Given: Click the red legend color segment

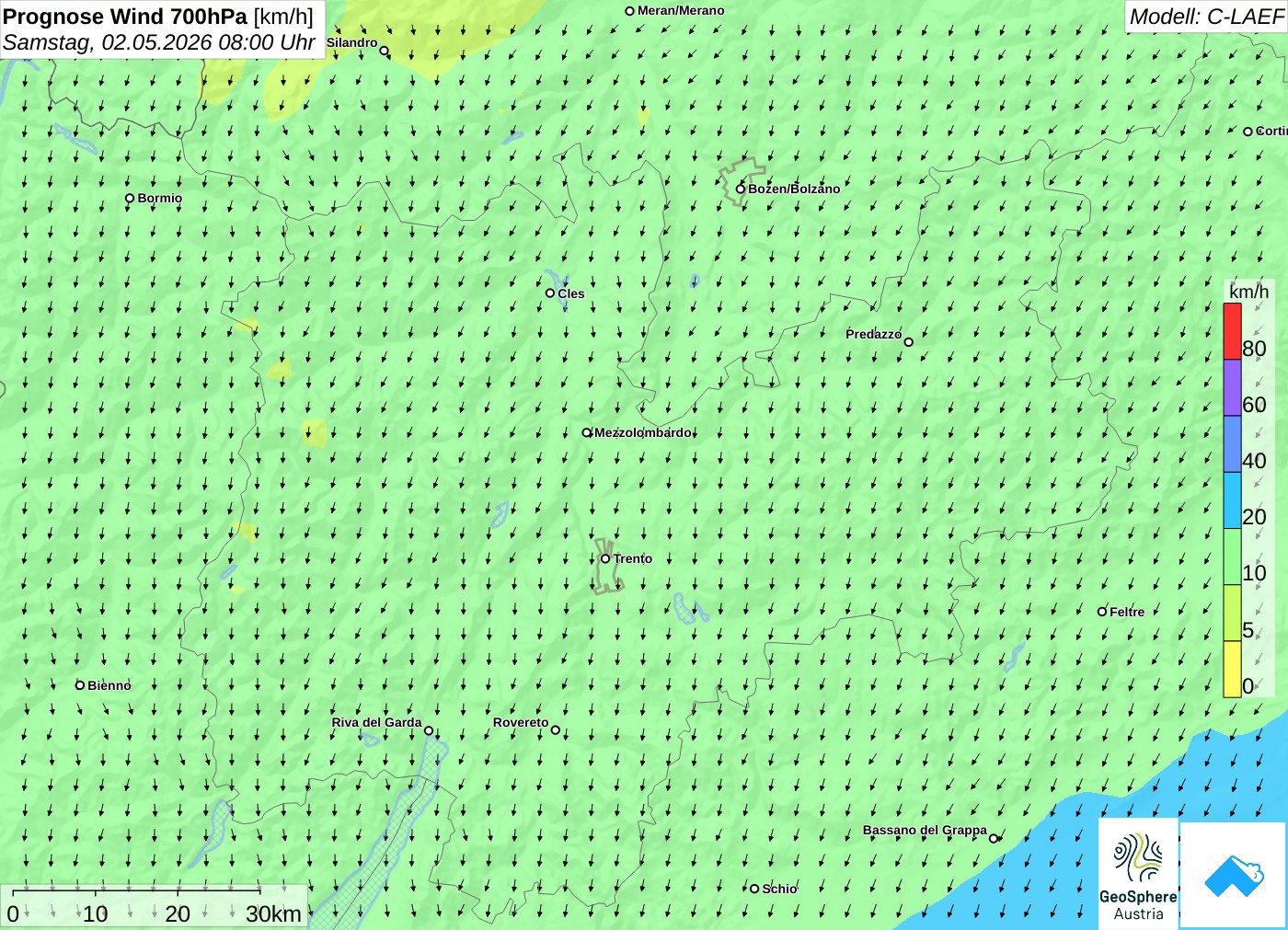Looking at the screenshot, I should 1233,331.
